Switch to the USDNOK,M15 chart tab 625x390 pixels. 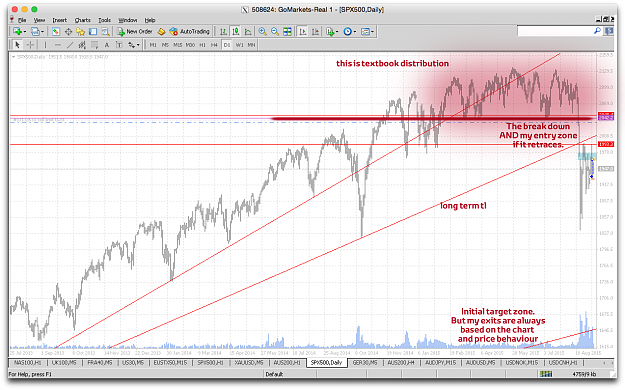[x=521, y=362]
